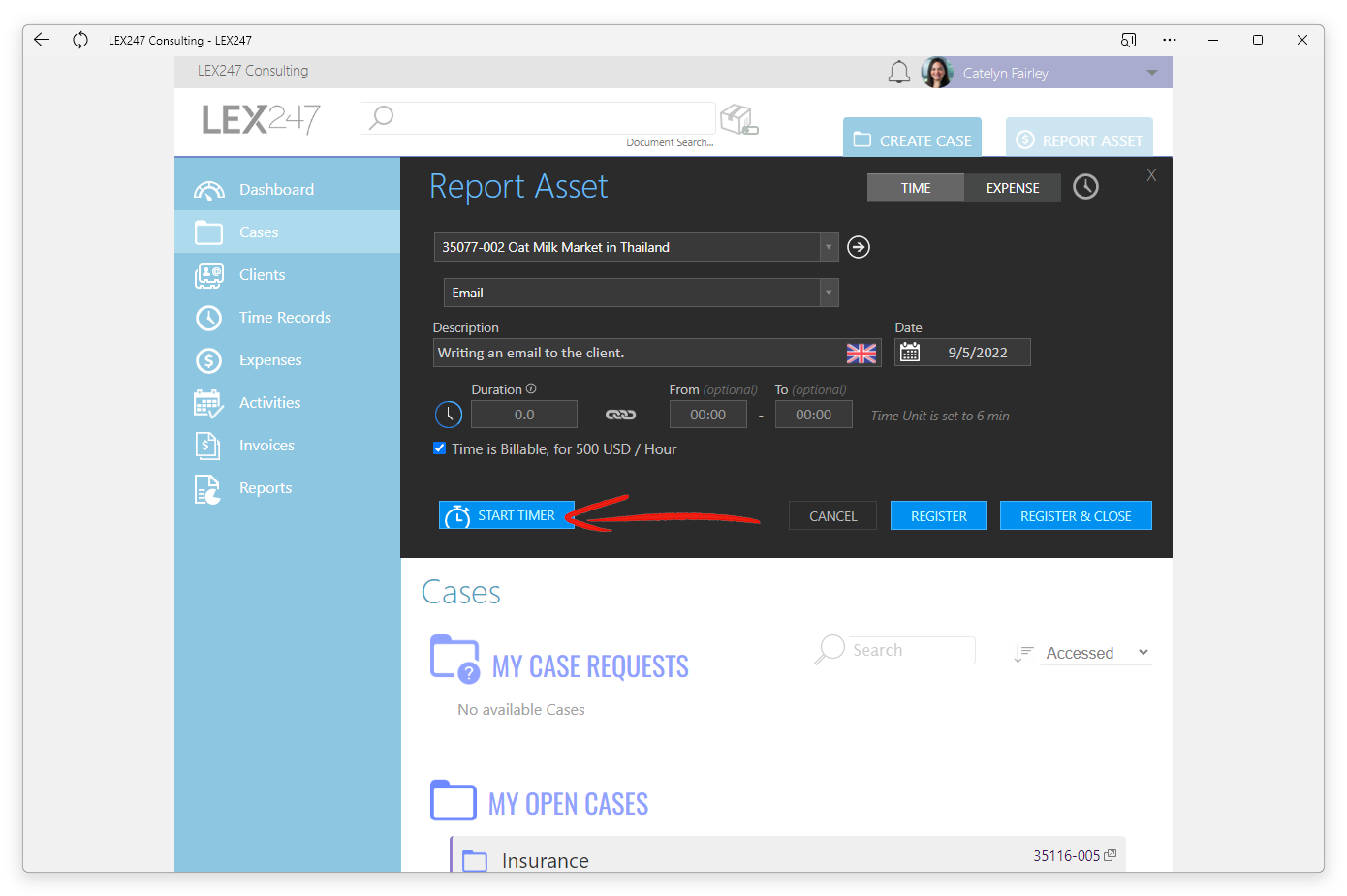Screen dimensions: 1347x896
Task: Click the REGISTER & CLOSE button
Action: click(x=1076, y=516)
